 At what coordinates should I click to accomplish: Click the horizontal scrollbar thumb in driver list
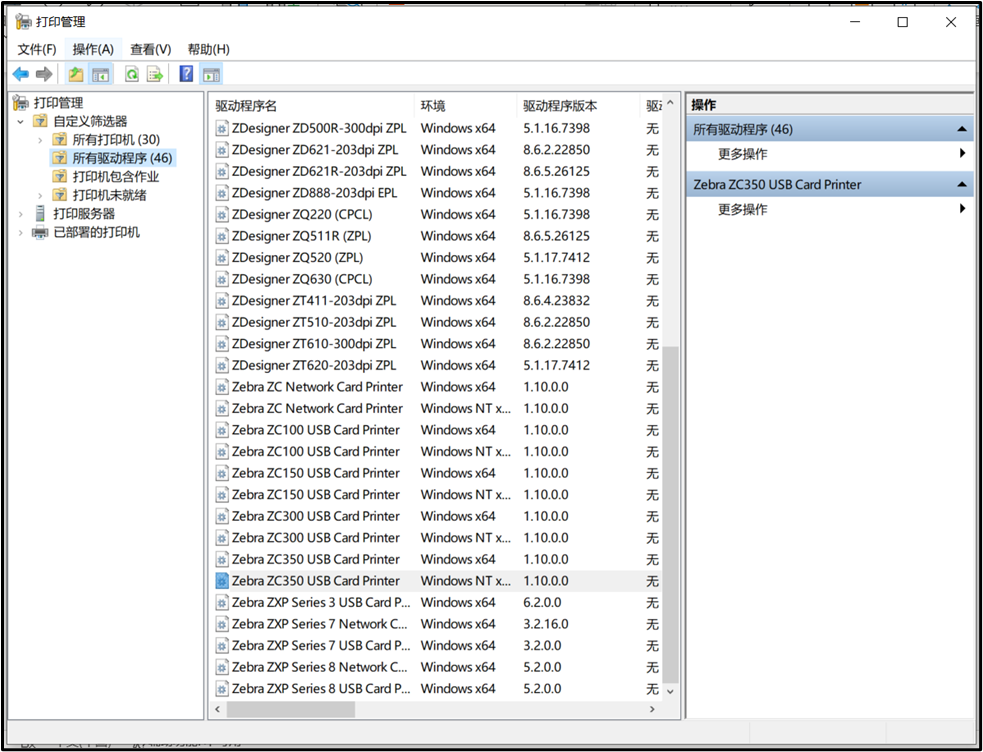click(x=290, y=709)
